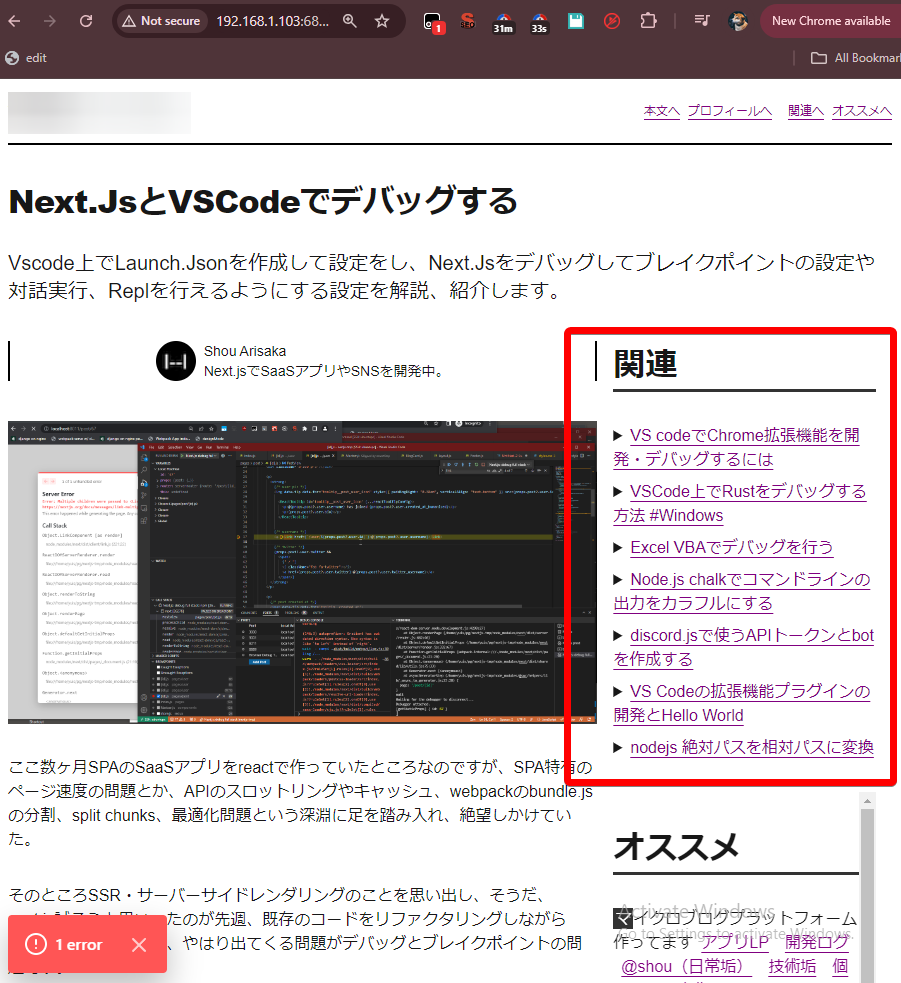Viewport: 901px width, 983px height.
Task: Click the VSCode debugging screenshot image
Action: [302, 572]
